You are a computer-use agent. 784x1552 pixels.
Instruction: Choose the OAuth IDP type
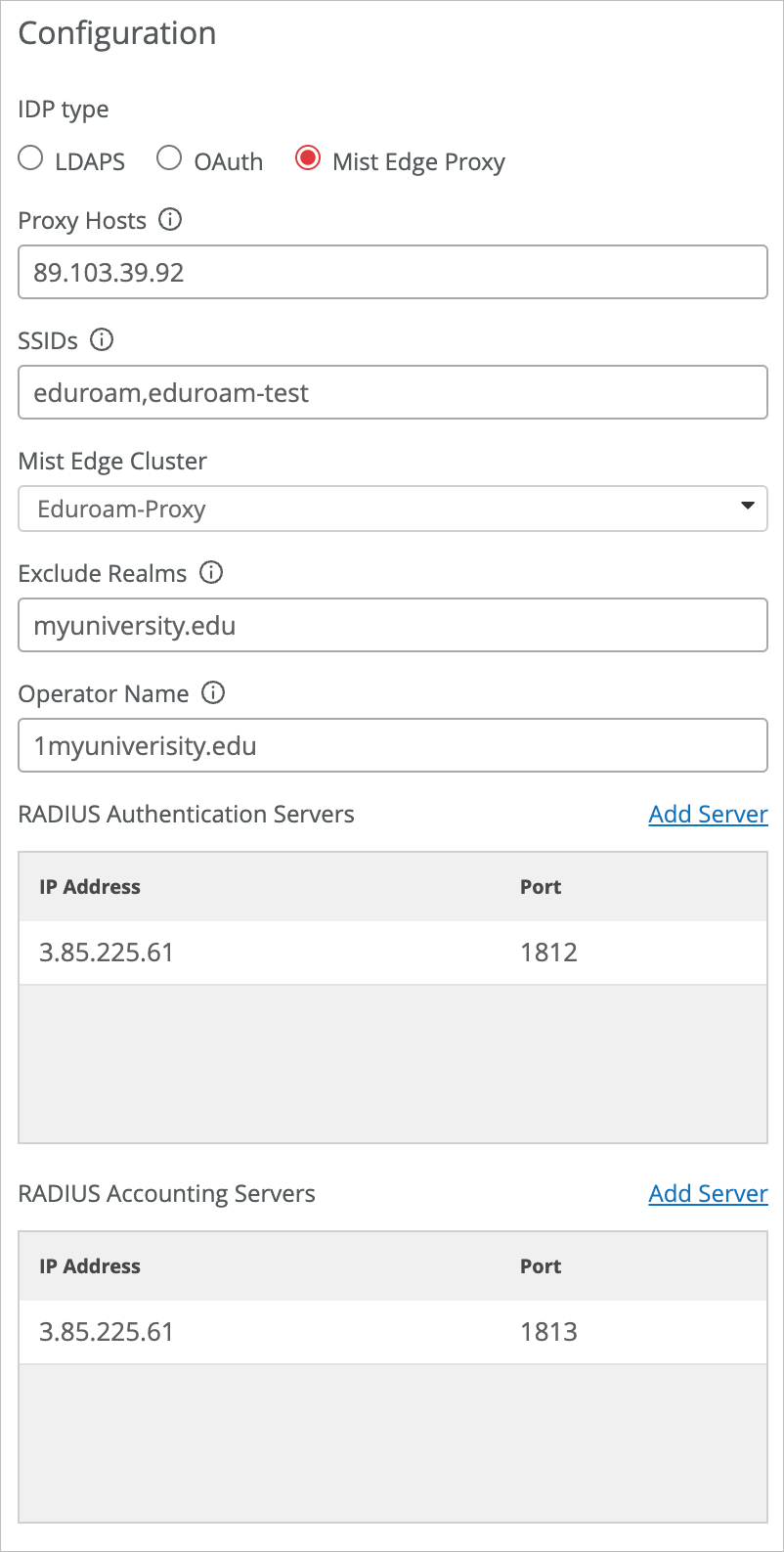[169, 158]
